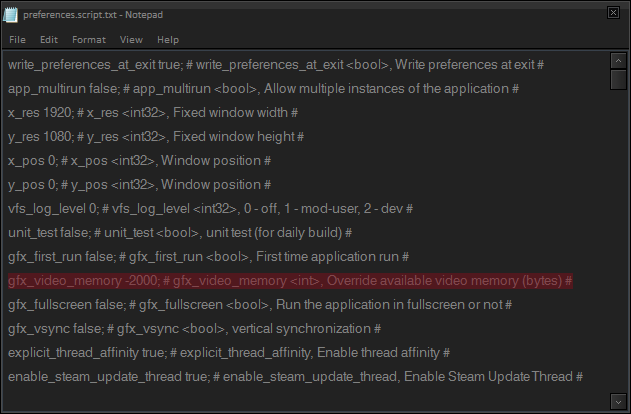The height and width of the screenshot is (414, 631).
Task: Click the gfx_fullscreen false line
Action: tap(260, 305)
